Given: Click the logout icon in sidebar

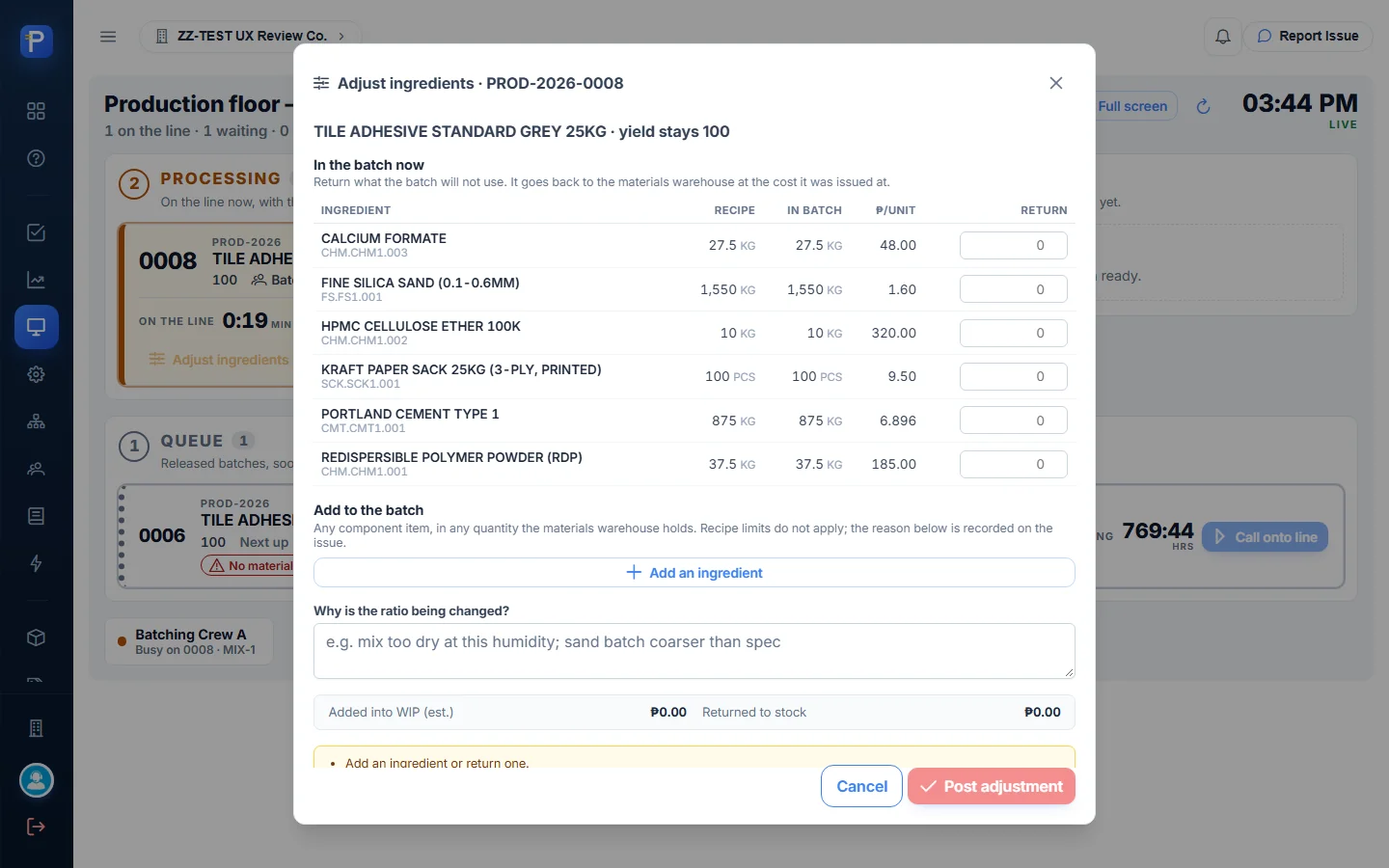Looking at the screenshot, I should click(36, 827).
